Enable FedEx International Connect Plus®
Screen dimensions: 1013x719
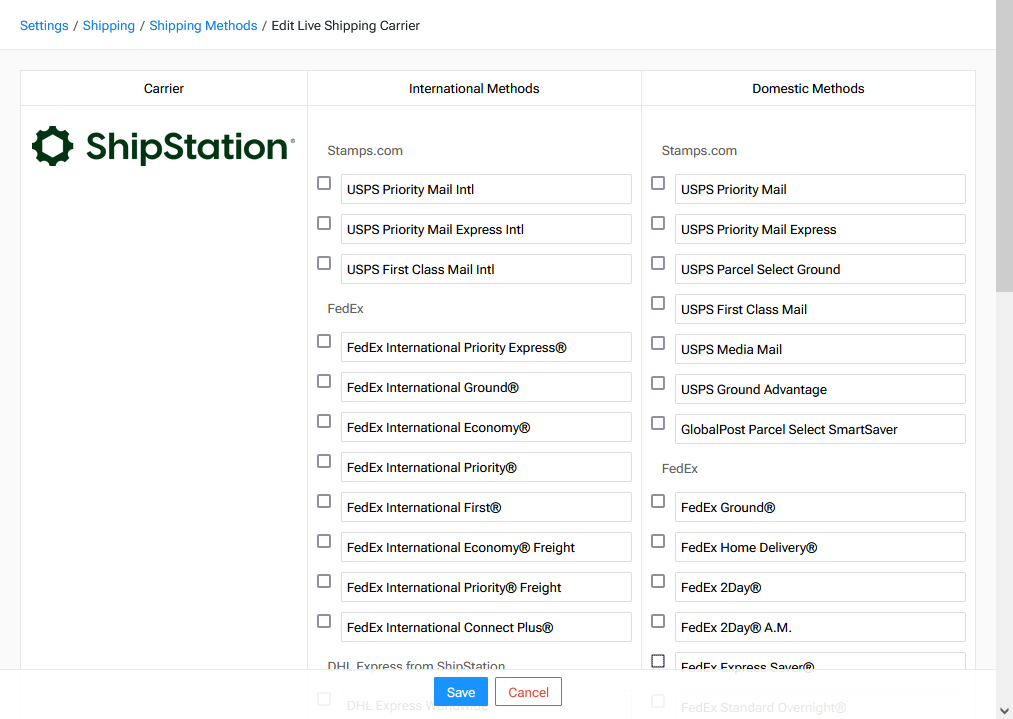pyautogui.click(x=324, y=621)
